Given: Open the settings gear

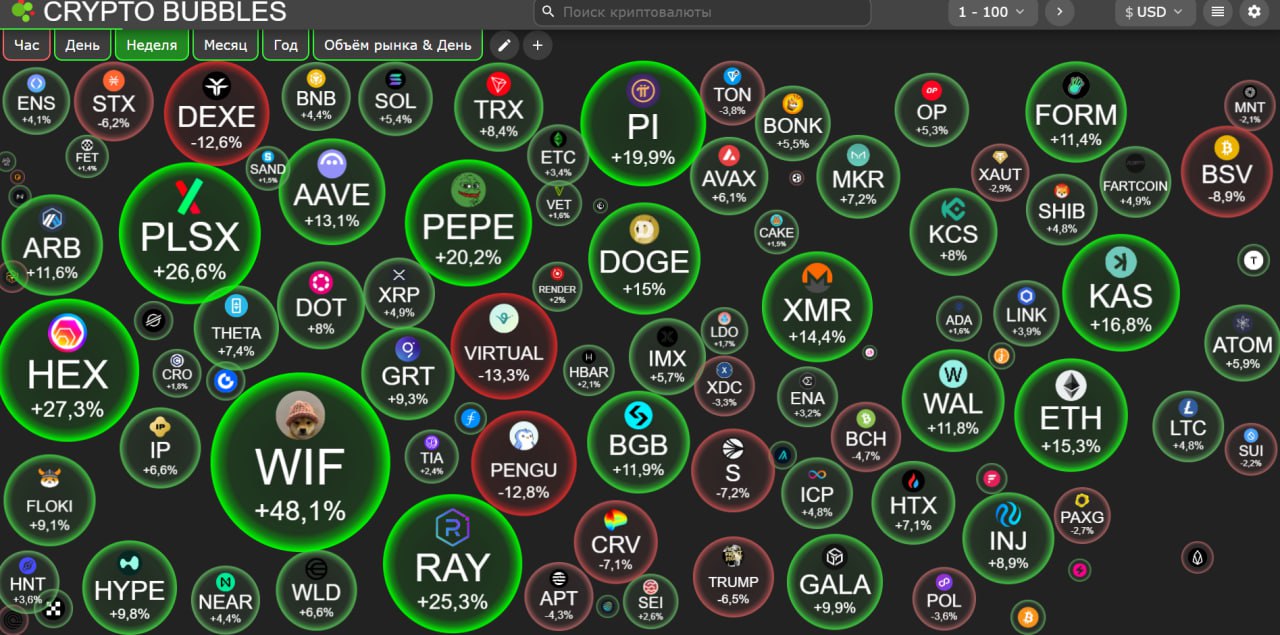Looking at the screenshot, I should (1254, 12).
